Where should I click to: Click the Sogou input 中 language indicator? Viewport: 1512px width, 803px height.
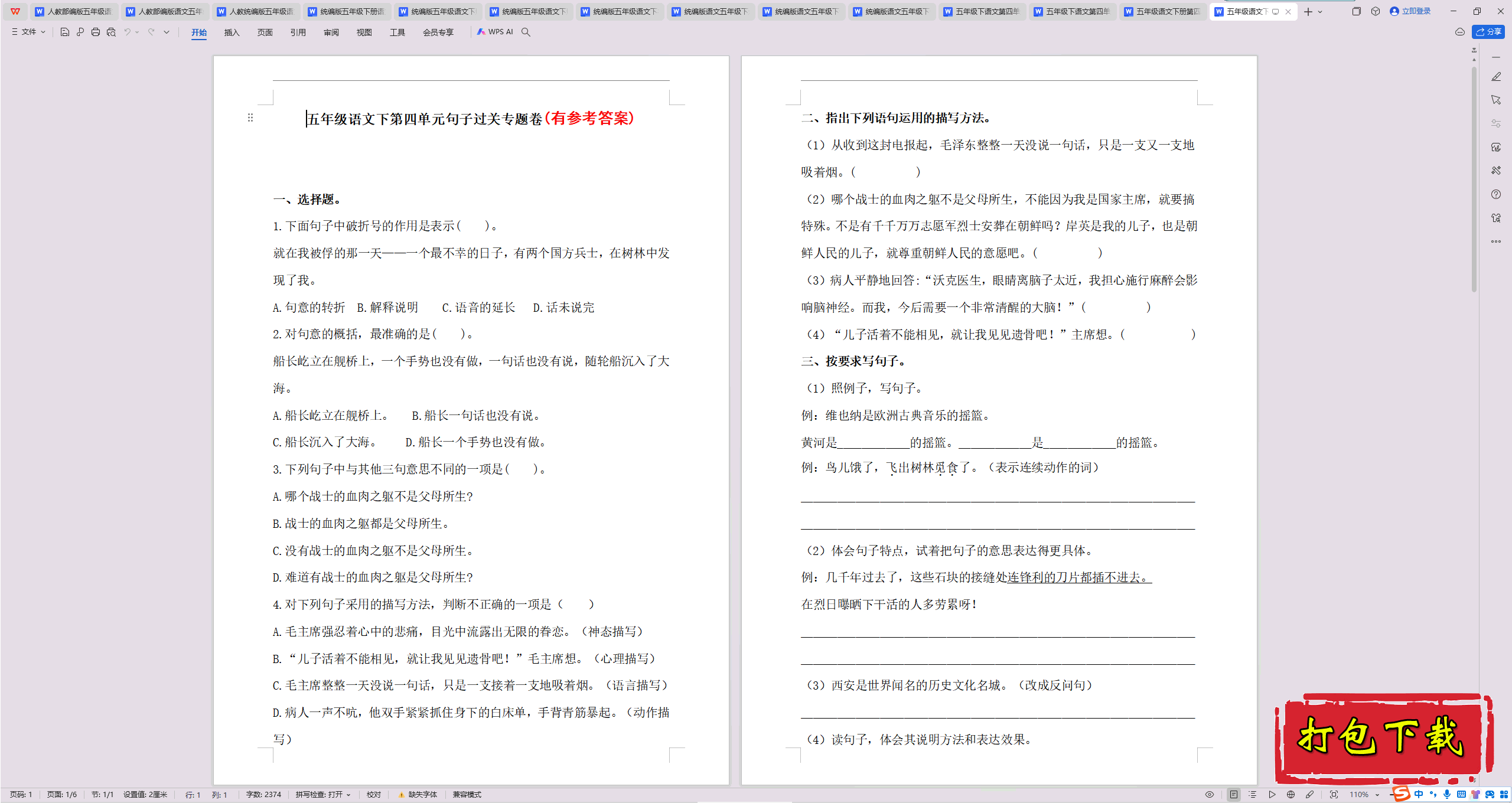[x=1419, y=794]
